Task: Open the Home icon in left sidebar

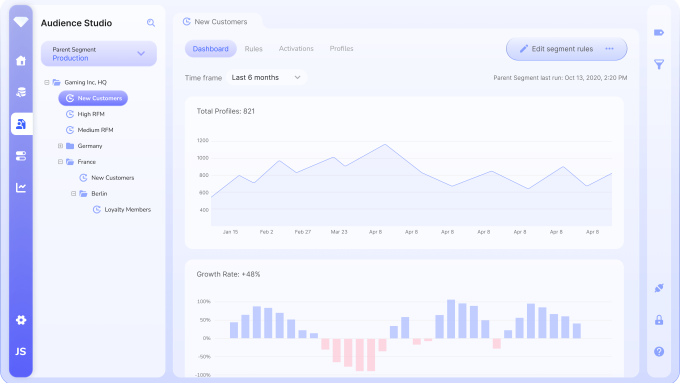Action: click(21, 61)
